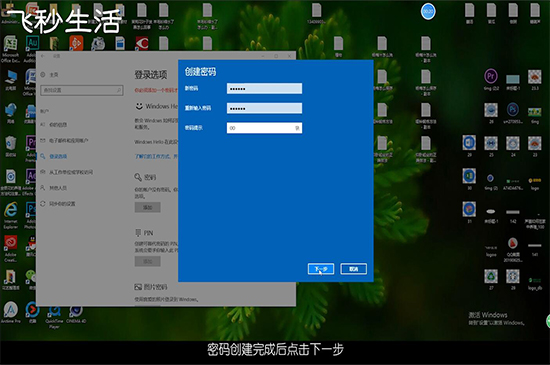The height and width of the screenshot is (365, 550).
Task: Select the 此电脑 computer desktop icon
Action: (11, 80)
